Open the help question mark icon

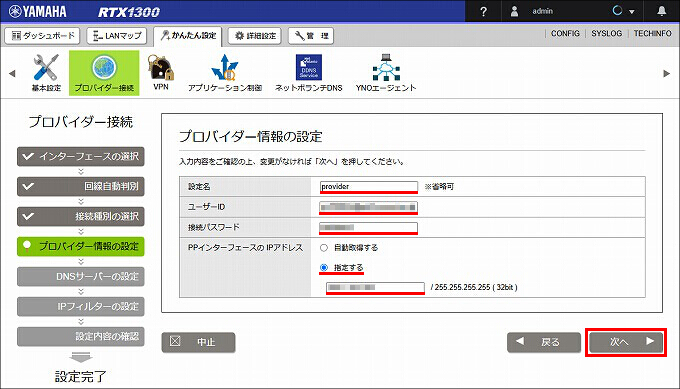tap(483, 12)
